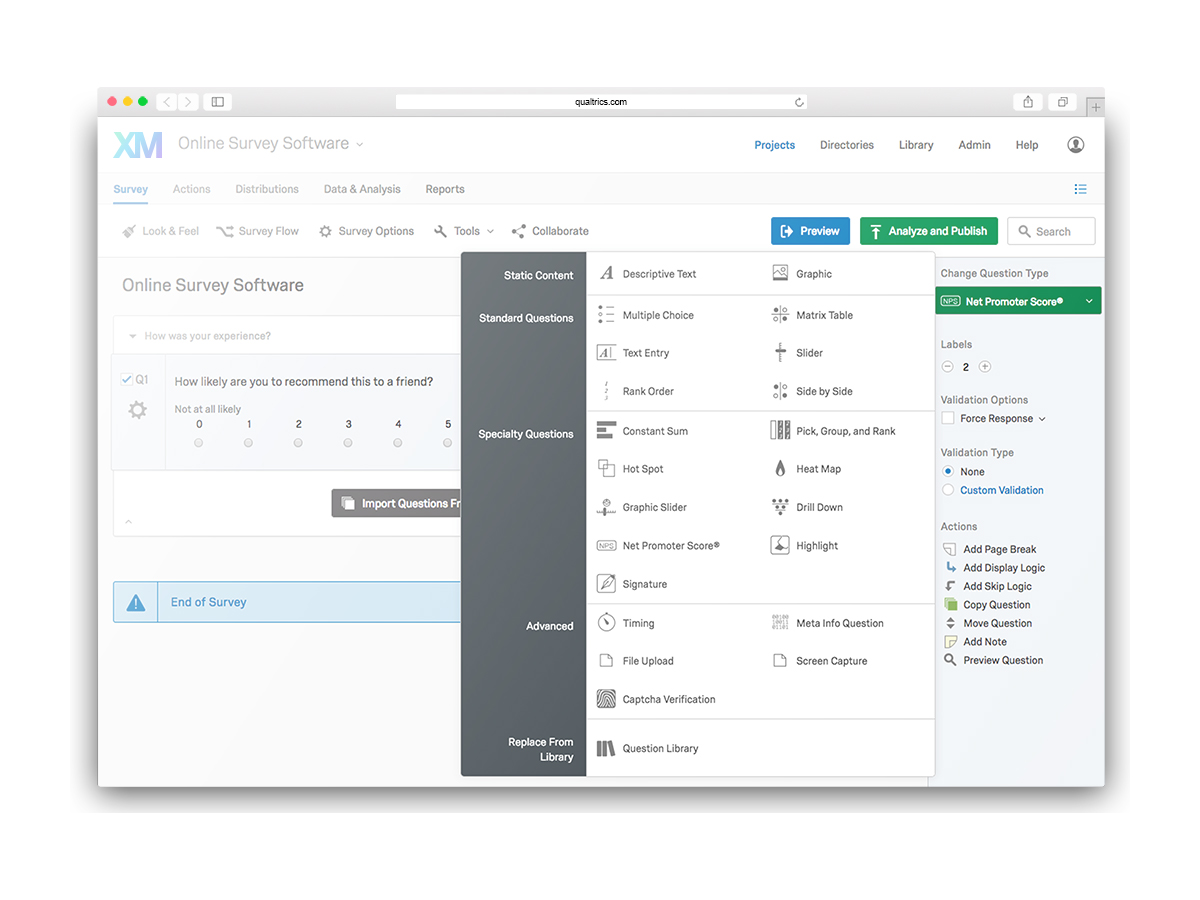Select the Heat Map question type icon
Viewport: 1200px width, 900px height.
[x=780, y=469]
